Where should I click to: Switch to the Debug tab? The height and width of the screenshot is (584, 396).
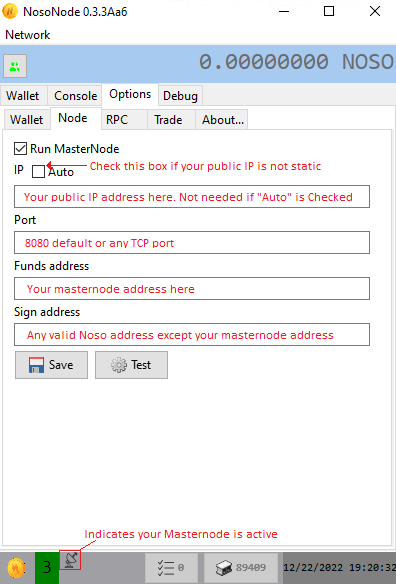pos(180,96)
